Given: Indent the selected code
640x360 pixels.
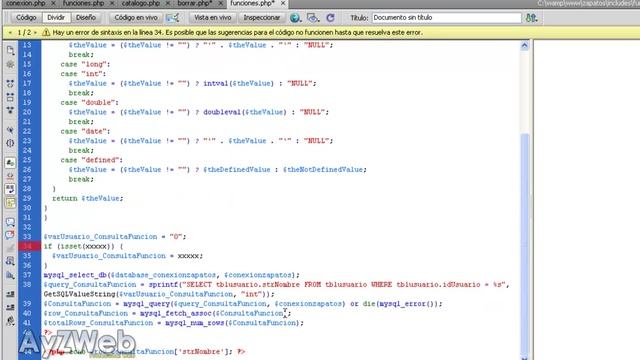Looking at the screenshot, I should [x=10, y=294].
